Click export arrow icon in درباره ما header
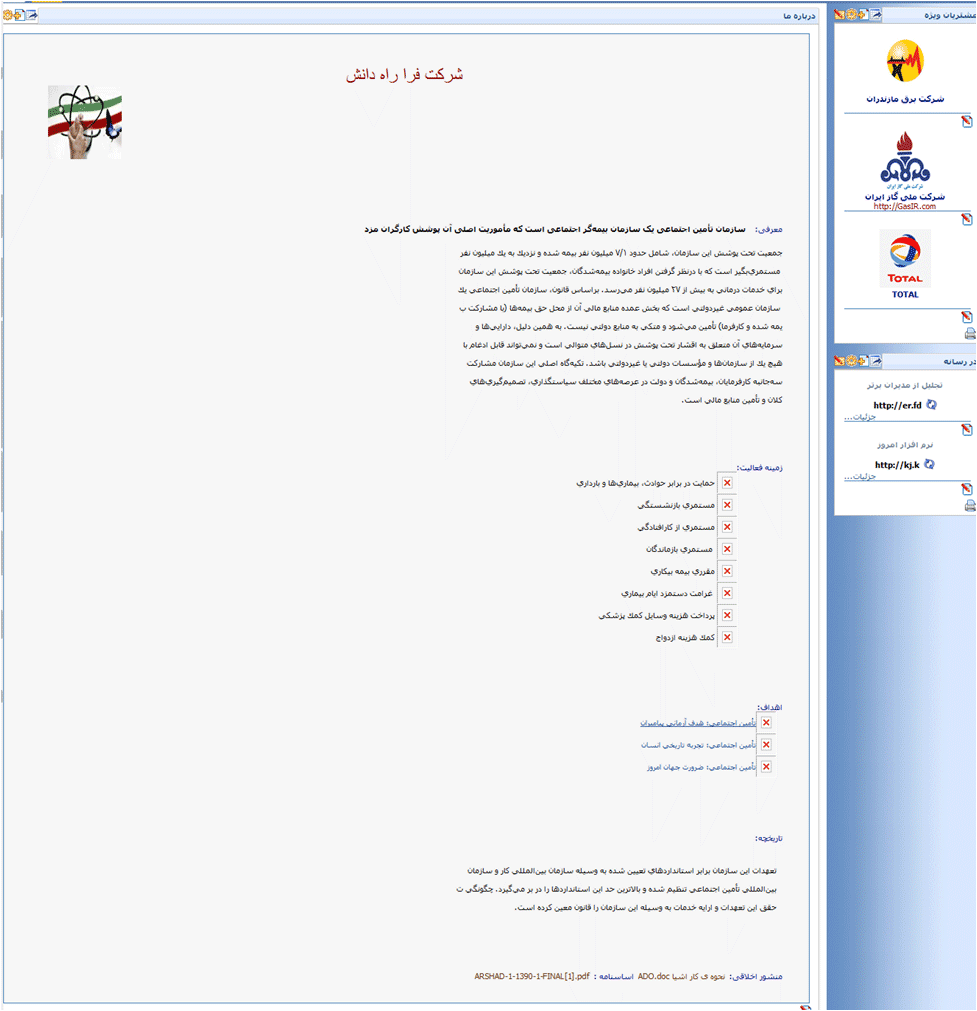Image resolution: width=977 pixels, height=1011 pixels. click(x=31, y=14)
